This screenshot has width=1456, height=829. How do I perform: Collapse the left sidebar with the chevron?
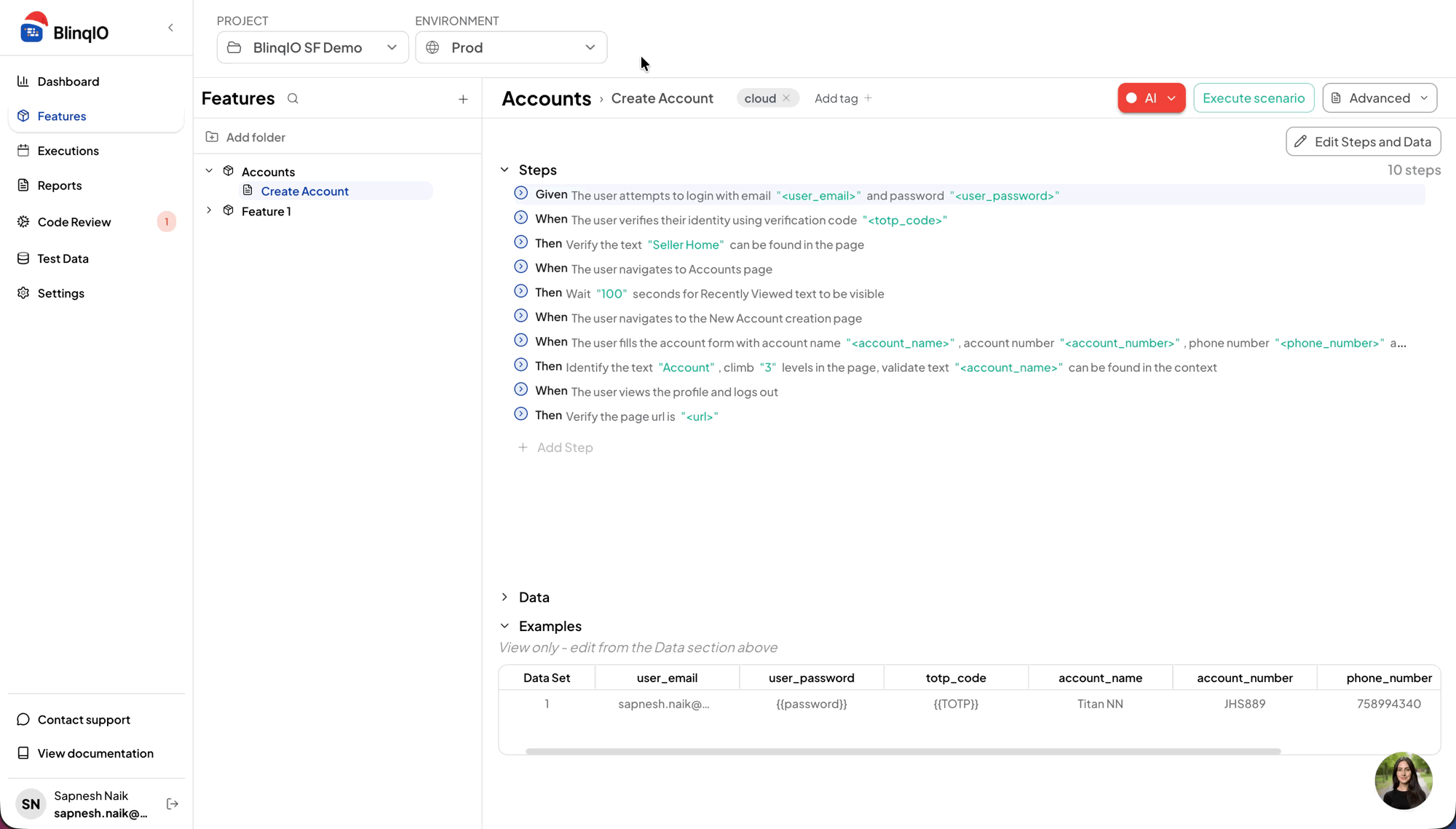(x=170, y=28)
